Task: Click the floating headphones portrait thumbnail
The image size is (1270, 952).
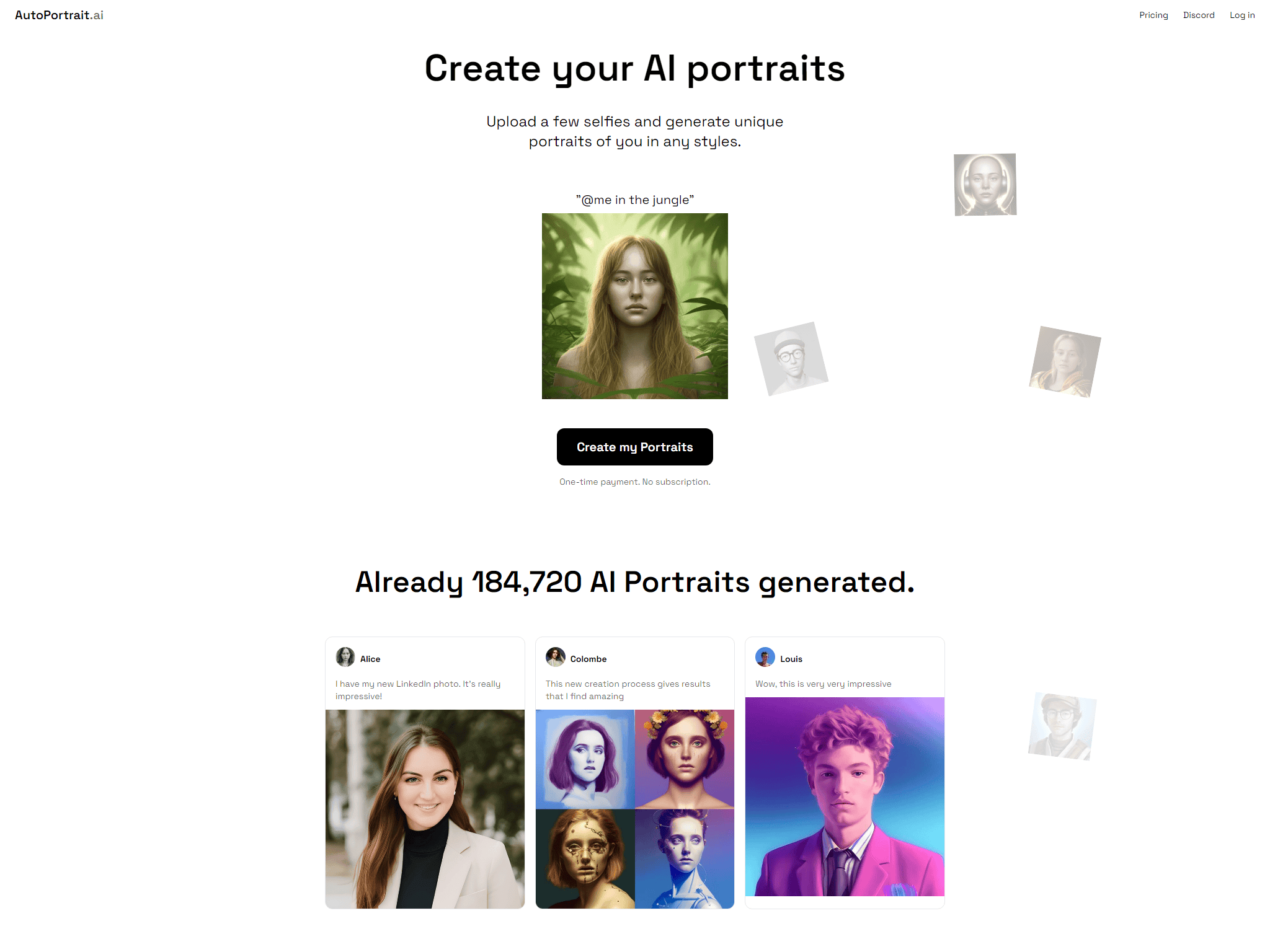Action: (985, 185)
